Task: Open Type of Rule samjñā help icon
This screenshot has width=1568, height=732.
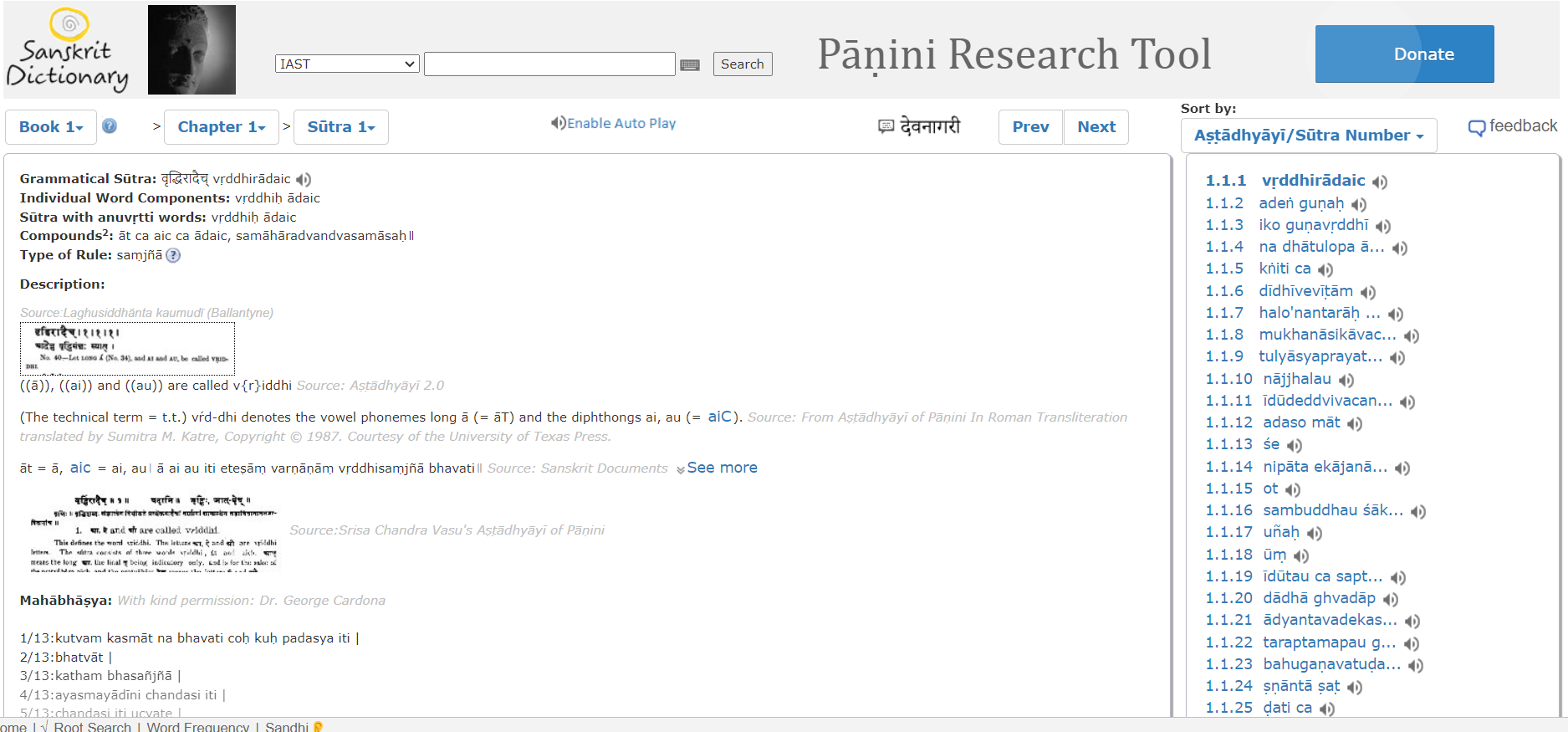Action: [173, 255]
